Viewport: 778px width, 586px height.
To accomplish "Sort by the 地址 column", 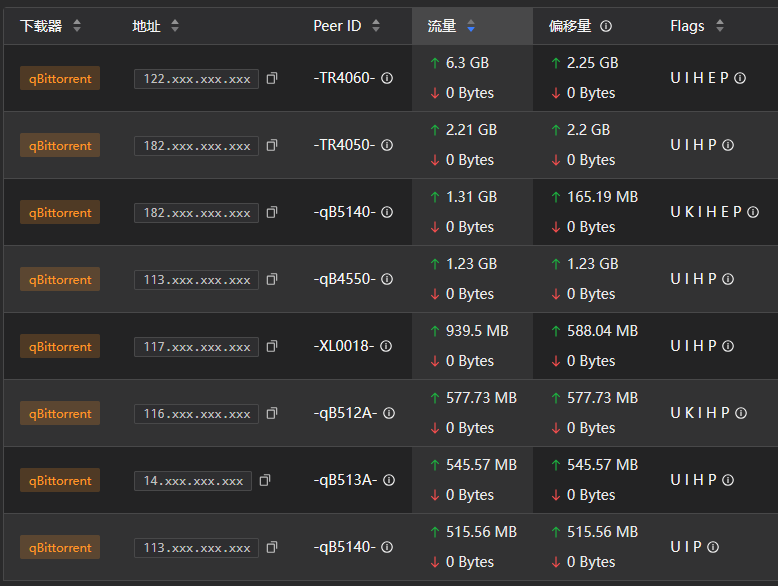I will click(x=175, y=26).
